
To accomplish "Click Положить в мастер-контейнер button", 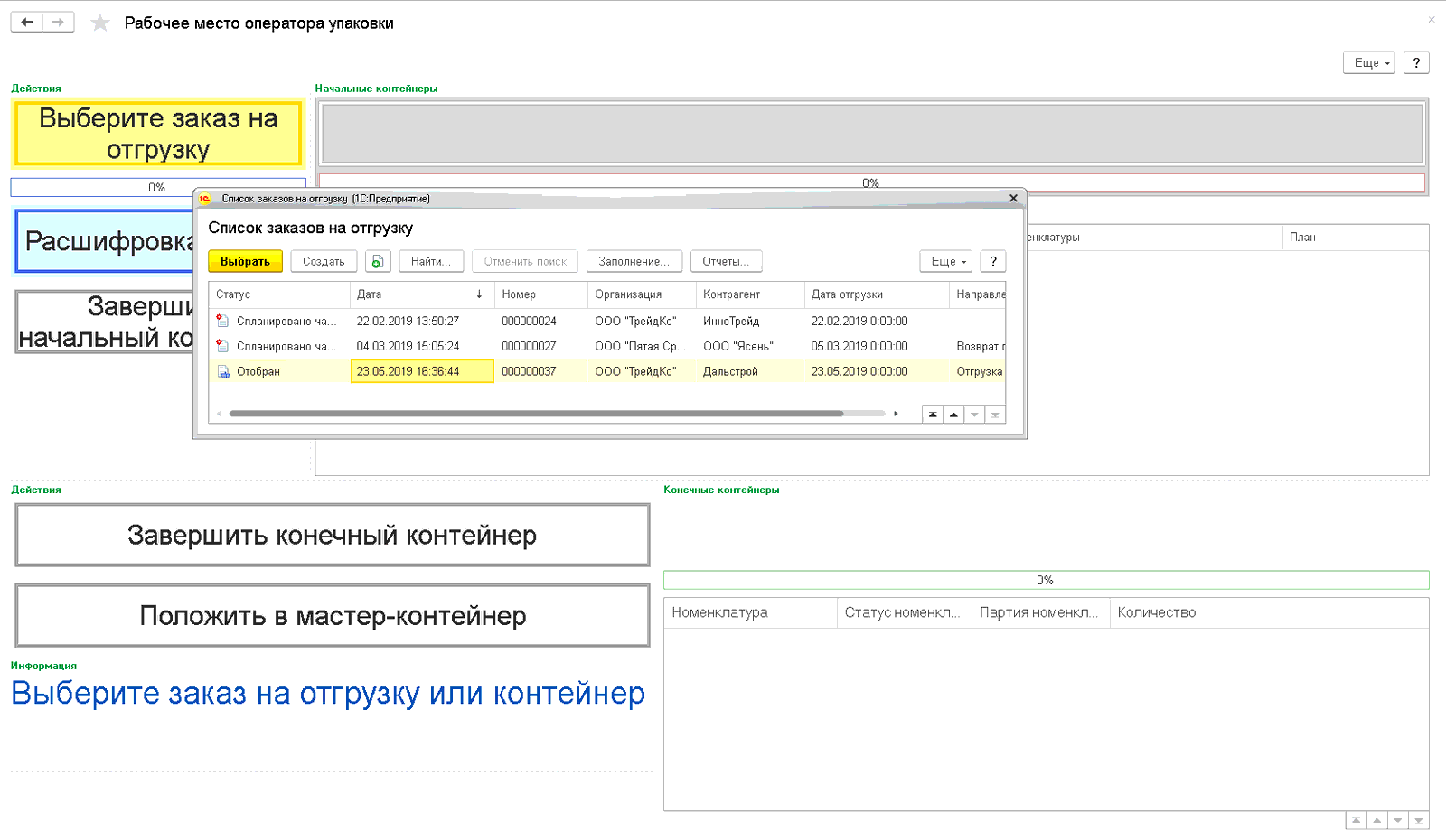I will (332, 615).
